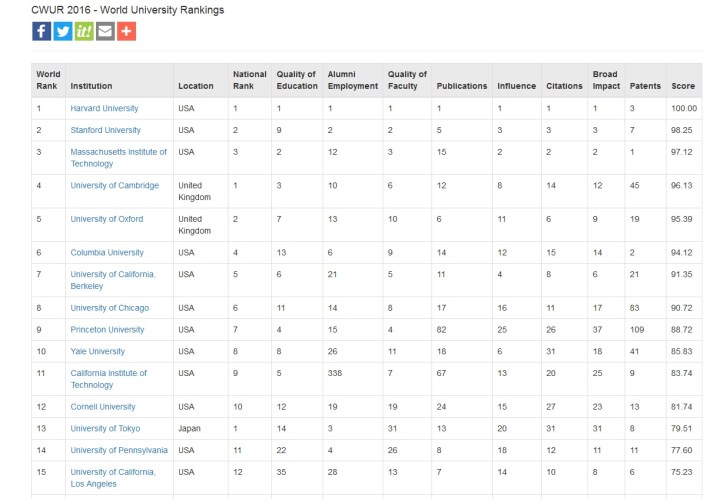Open University of California, Los Angeles link
This screenshot has width=720, height=499.
click(113, 478)
